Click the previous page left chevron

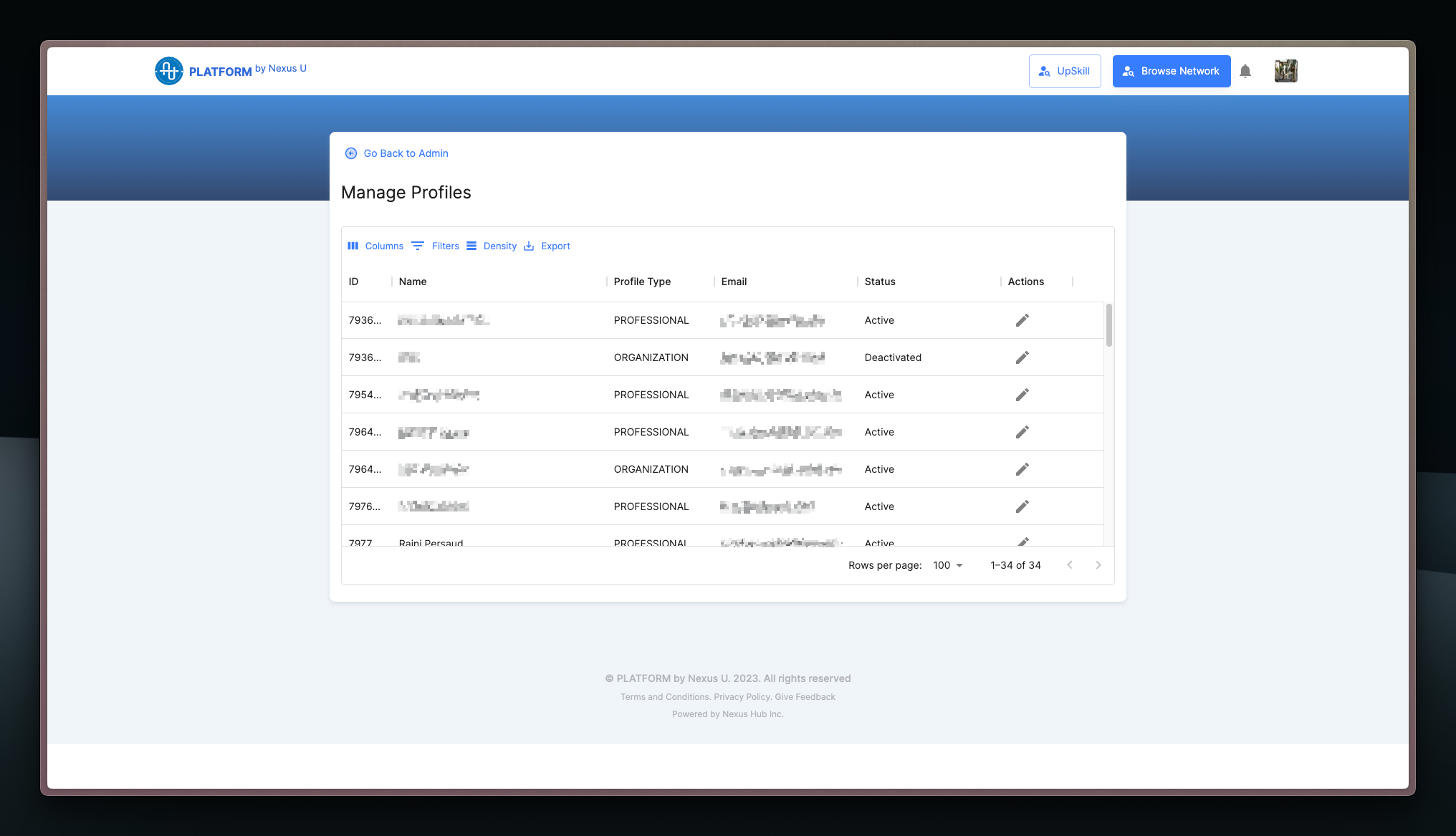pos(1070,565)
